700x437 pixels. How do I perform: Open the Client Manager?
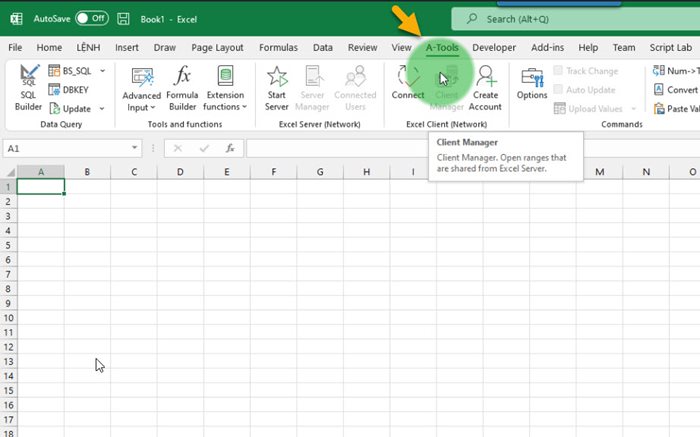coord(446,88)
